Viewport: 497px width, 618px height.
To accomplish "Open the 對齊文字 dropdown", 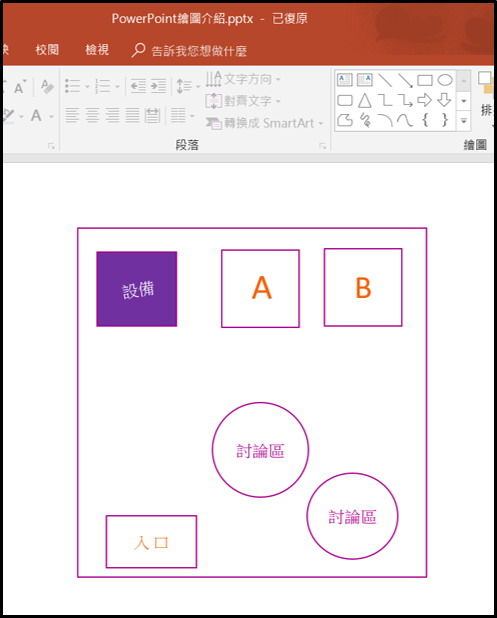I will point(243,101).
